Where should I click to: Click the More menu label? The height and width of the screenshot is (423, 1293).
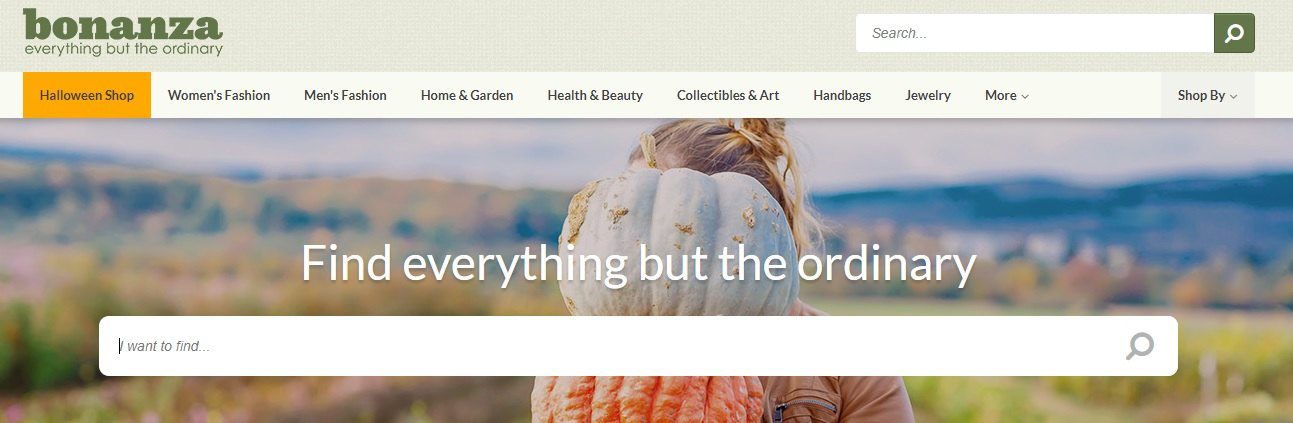point(1000,95)
